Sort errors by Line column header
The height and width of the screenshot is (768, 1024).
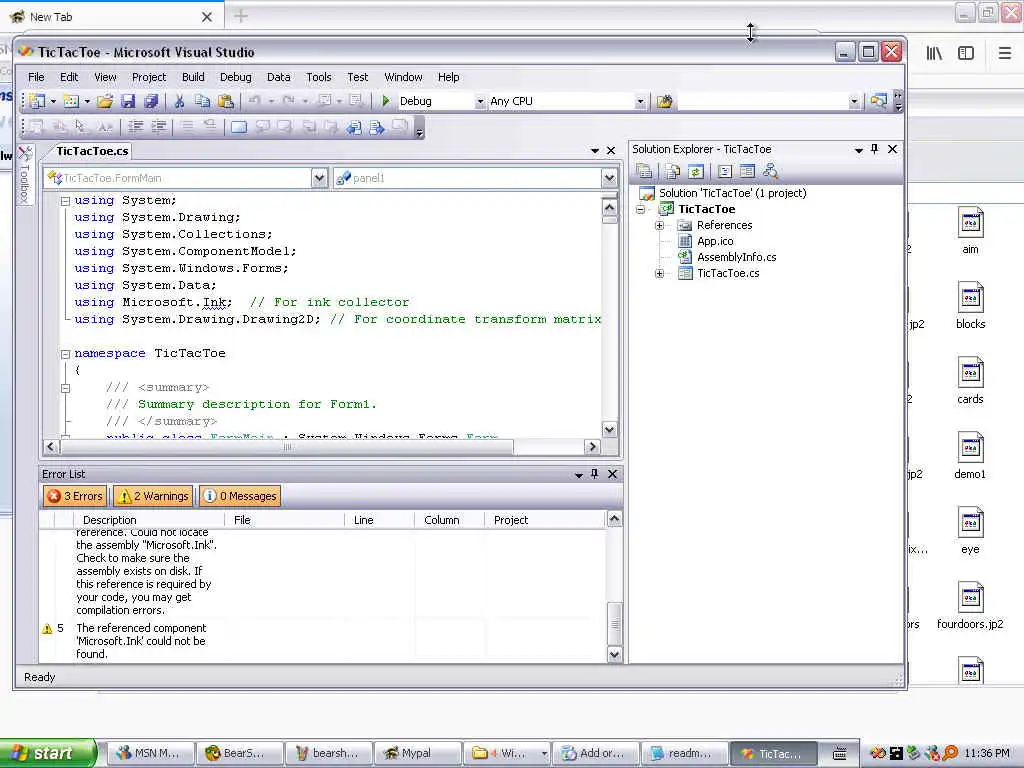(x=379, y=520)
